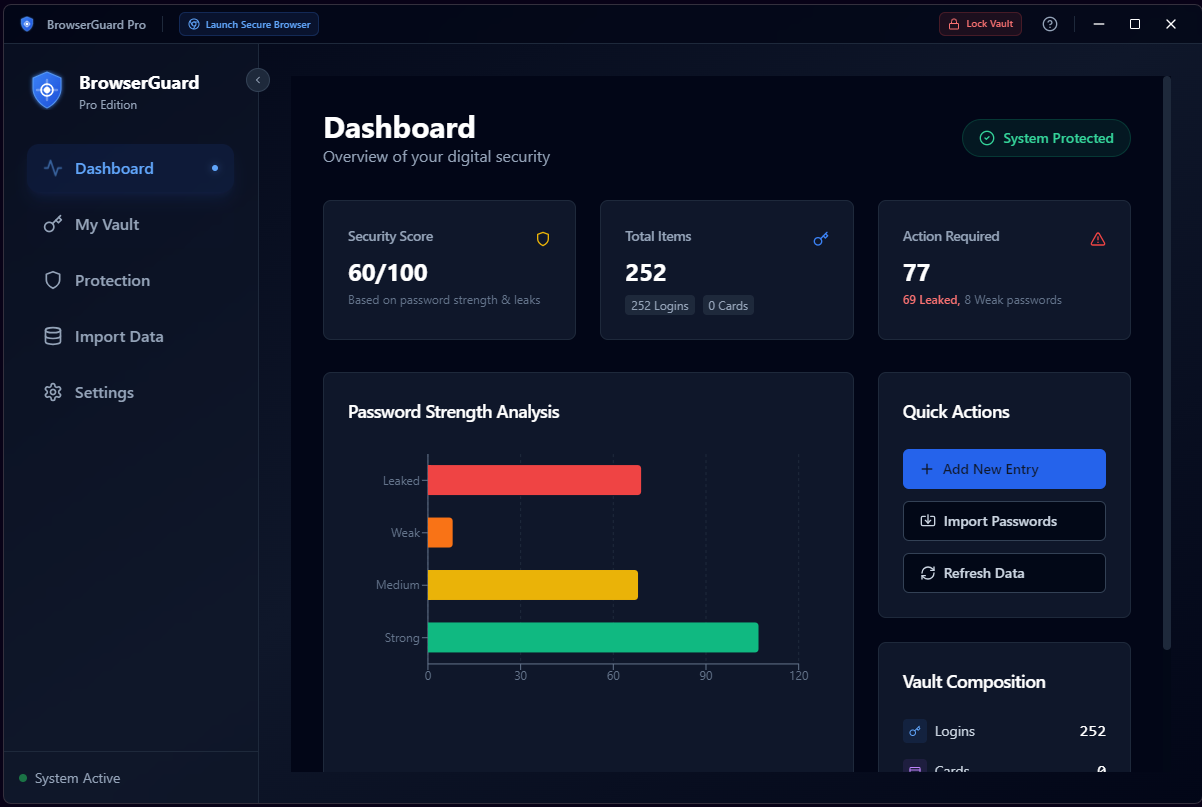Click the help question mark icon
The width and height of the screenshot is (1202, 807).
point(1049,24)
